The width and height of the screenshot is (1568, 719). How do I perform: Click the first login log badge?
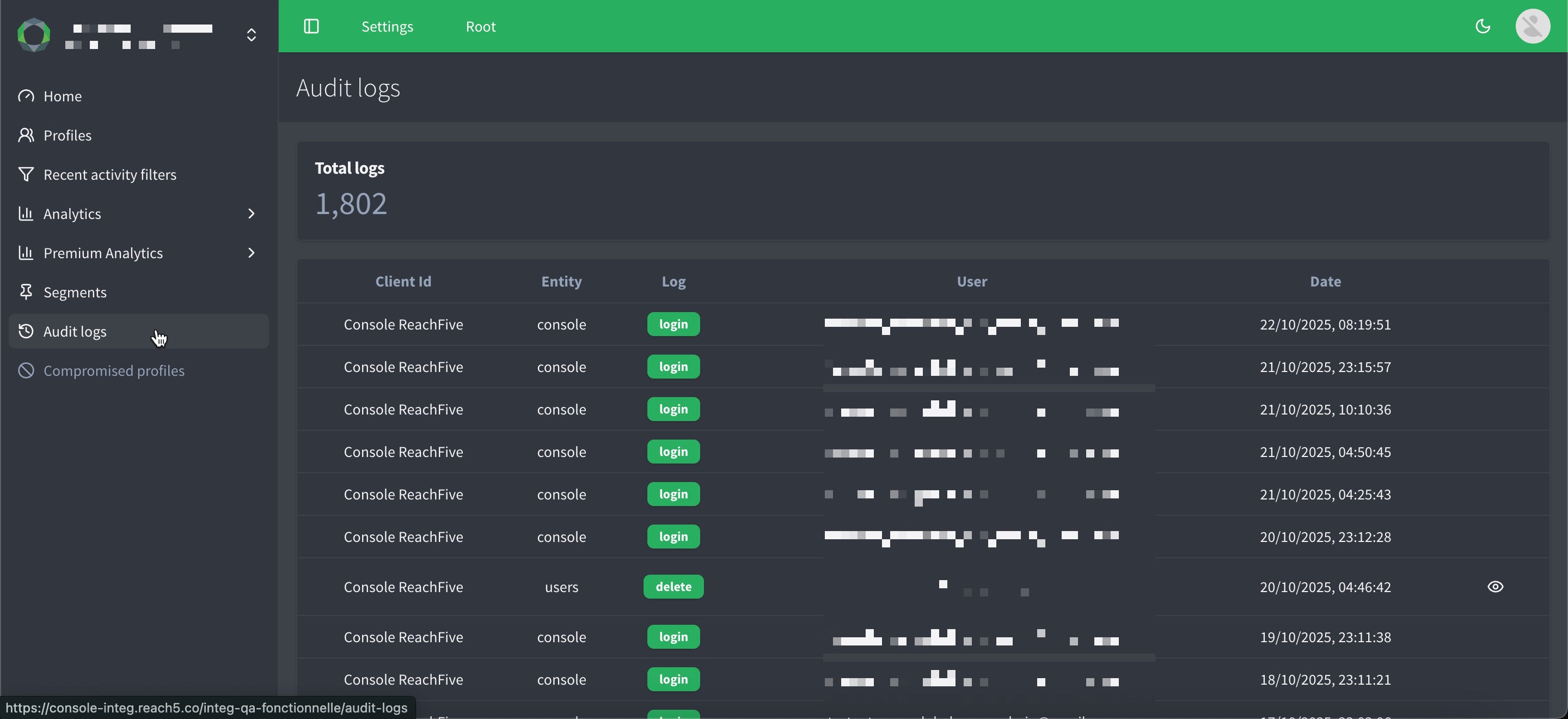673,324
